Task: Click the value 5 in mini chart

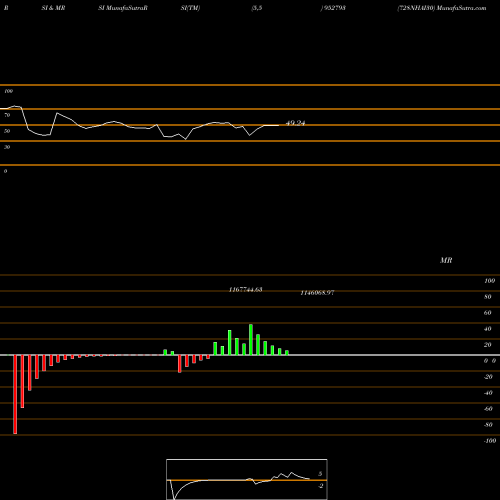Action: pos(320,474)
